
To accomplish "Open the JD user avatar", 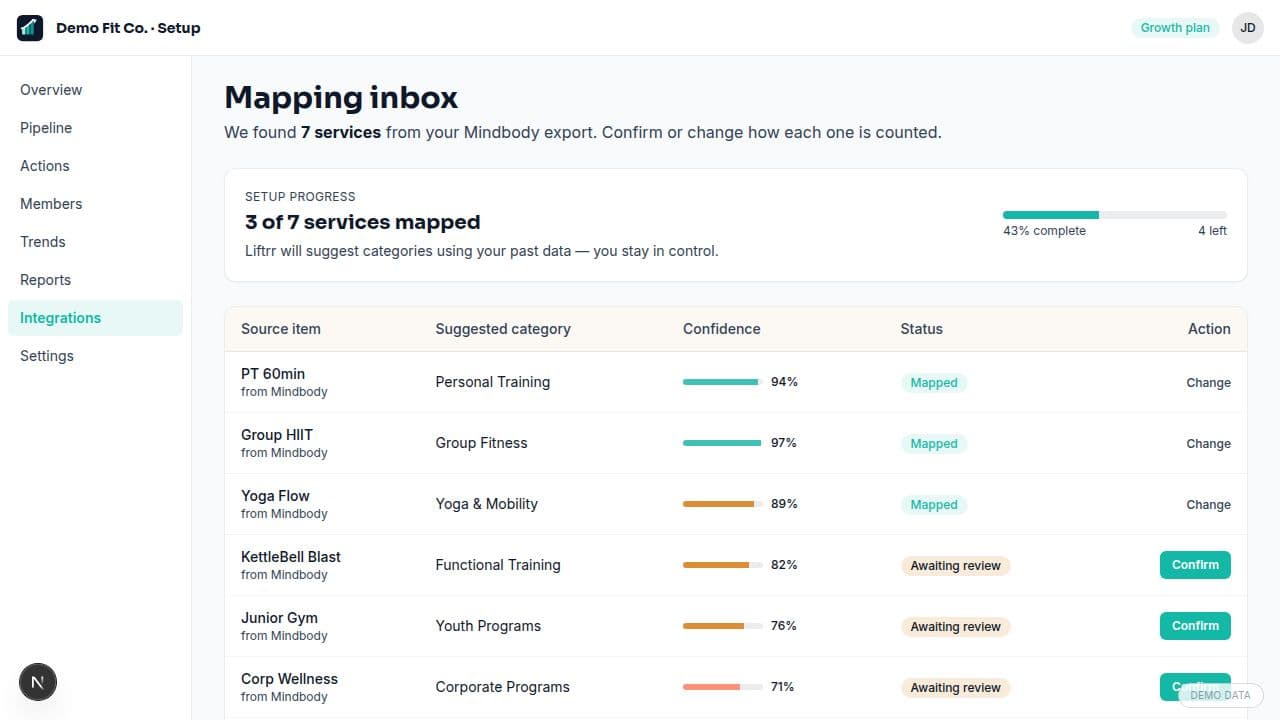I will 1247,28.
